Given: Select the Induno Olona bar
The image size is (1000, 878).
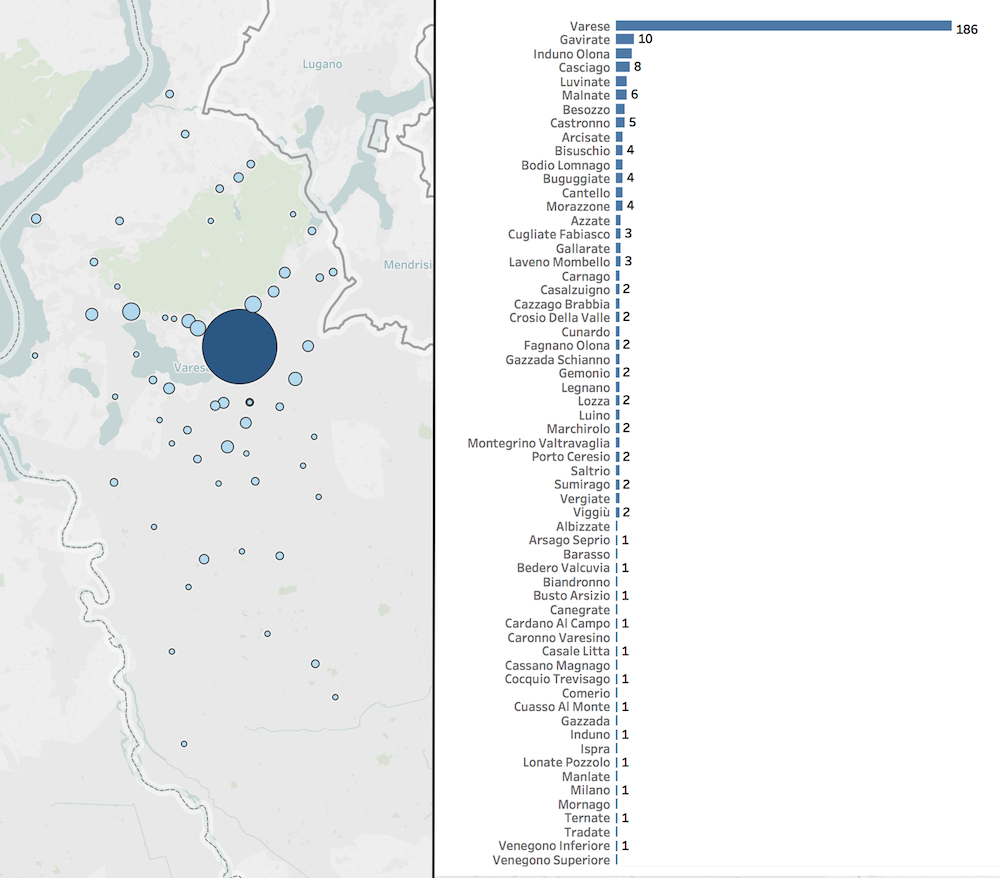Looking at the screenshot, I should tap(623, 53).
